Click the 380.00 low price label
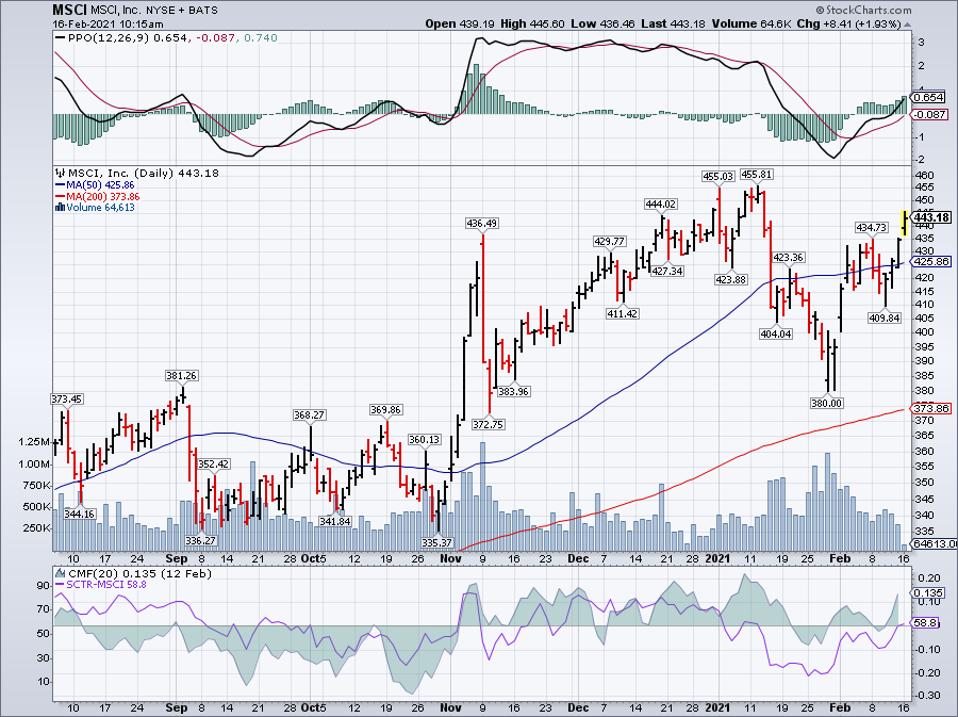This screenshot has width=958, height=717. [827, 403]
